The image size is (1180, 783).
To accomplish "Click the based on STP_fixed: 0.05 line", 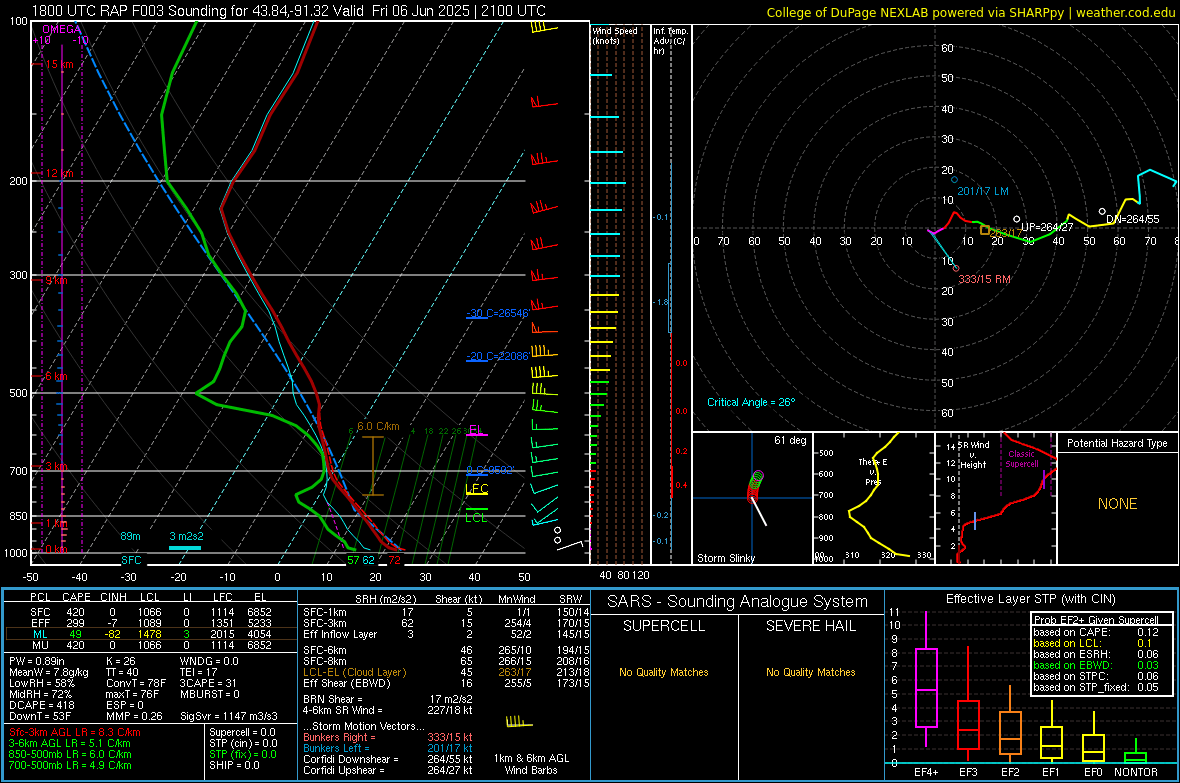I will tap(1096, 687).
